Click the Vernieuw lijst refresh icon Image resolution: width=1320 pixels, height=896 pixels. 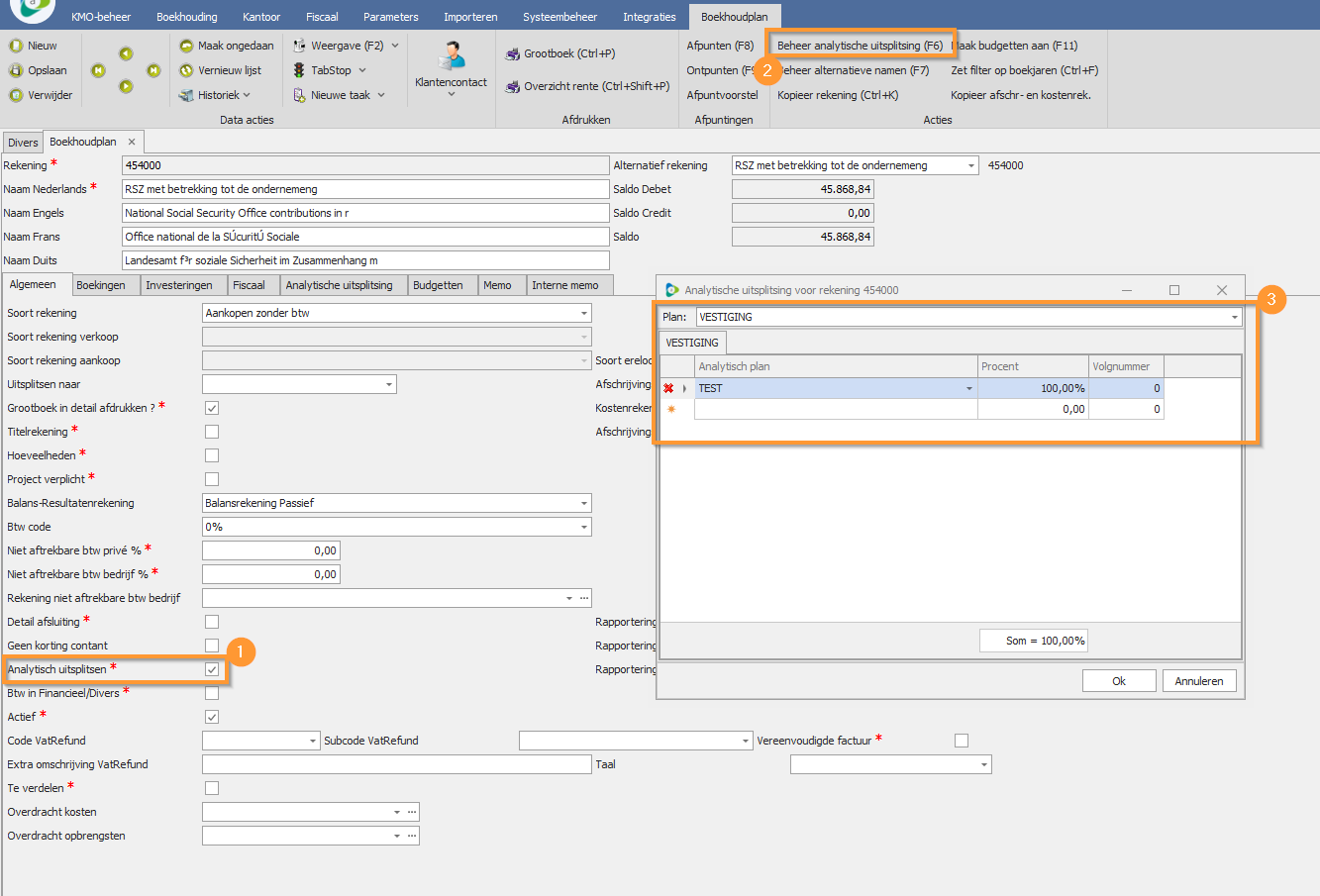186,70
